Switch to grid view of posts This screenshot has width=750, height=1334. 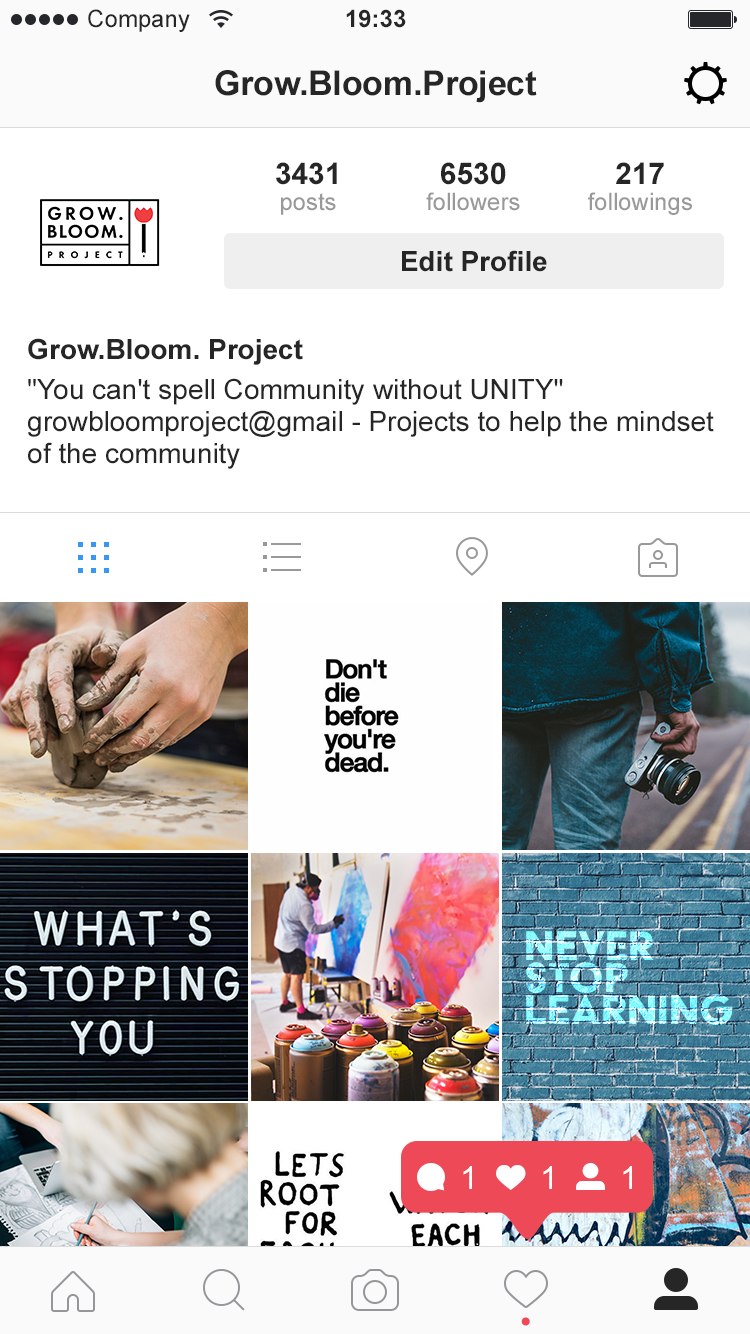tap(93, 557)
